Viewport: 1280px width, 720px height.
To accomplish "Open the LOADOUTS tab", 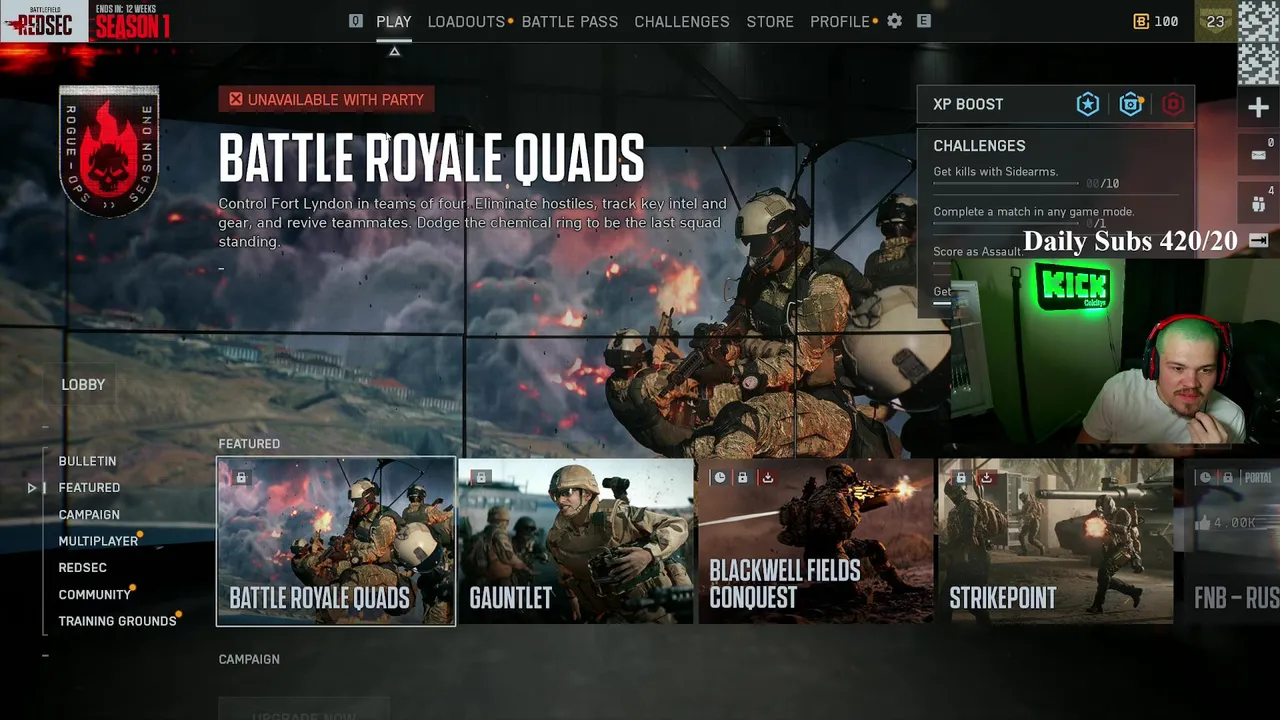I will coord(466,21).
